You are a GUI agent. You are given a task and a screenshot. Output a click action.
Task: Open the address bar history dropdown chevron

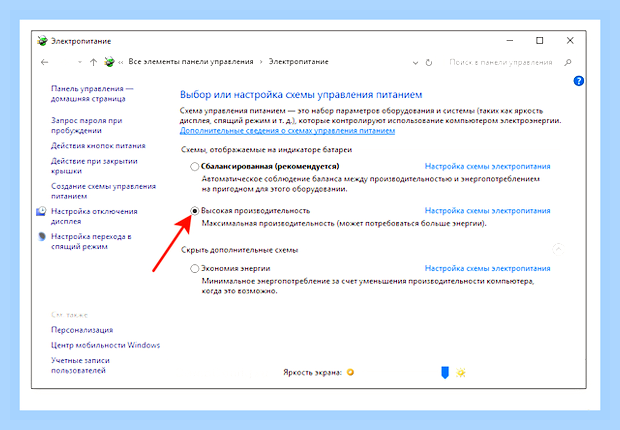coord(415,63)
